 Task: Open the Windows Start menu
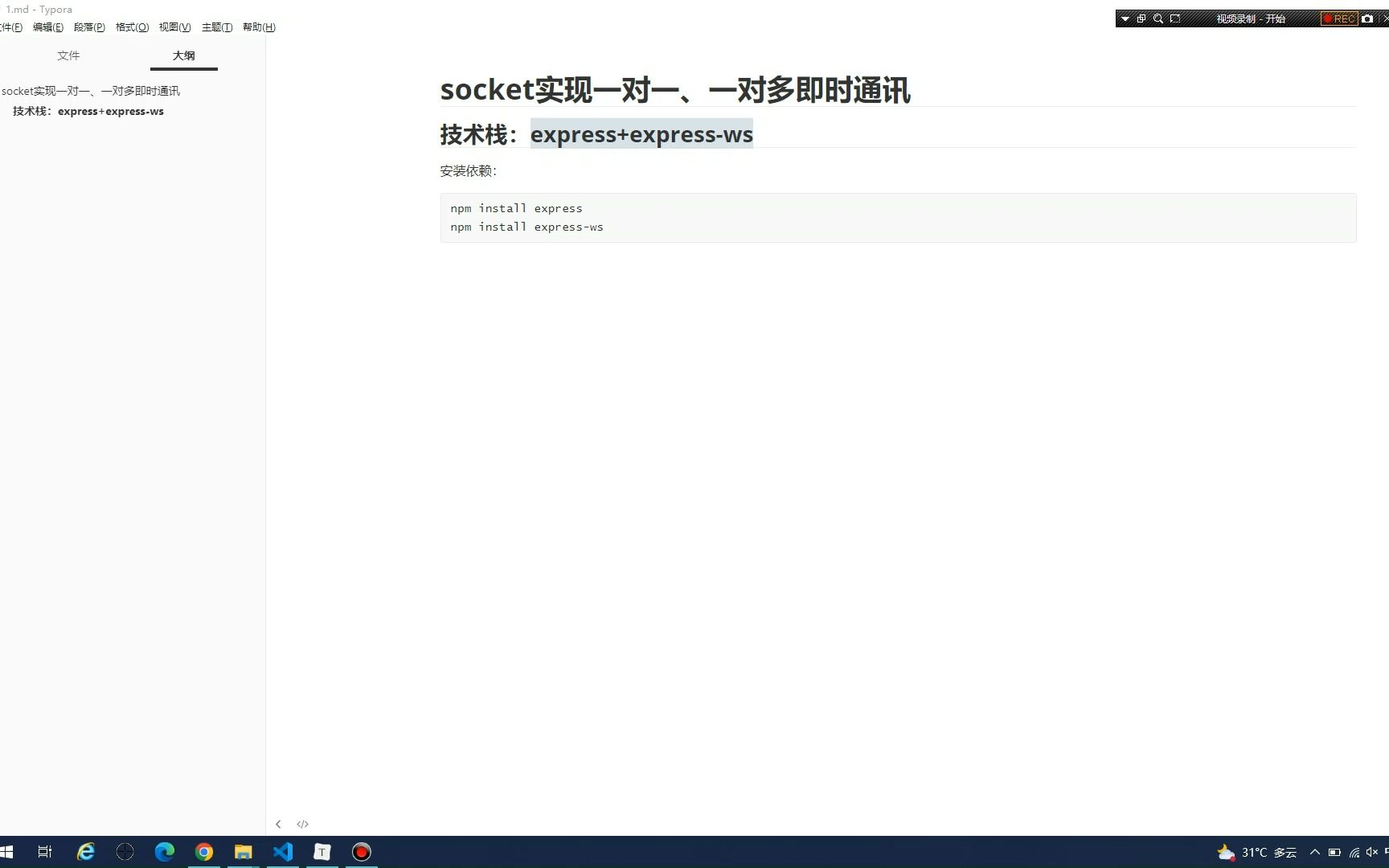[7, 852]
